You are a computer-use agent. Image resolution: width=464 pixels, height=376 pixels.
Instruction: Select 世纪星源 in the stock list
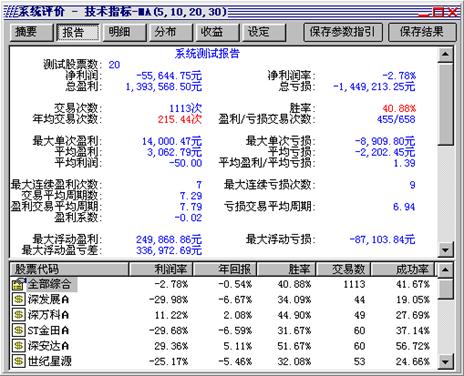pyautogui.click(x=50, y=361)
